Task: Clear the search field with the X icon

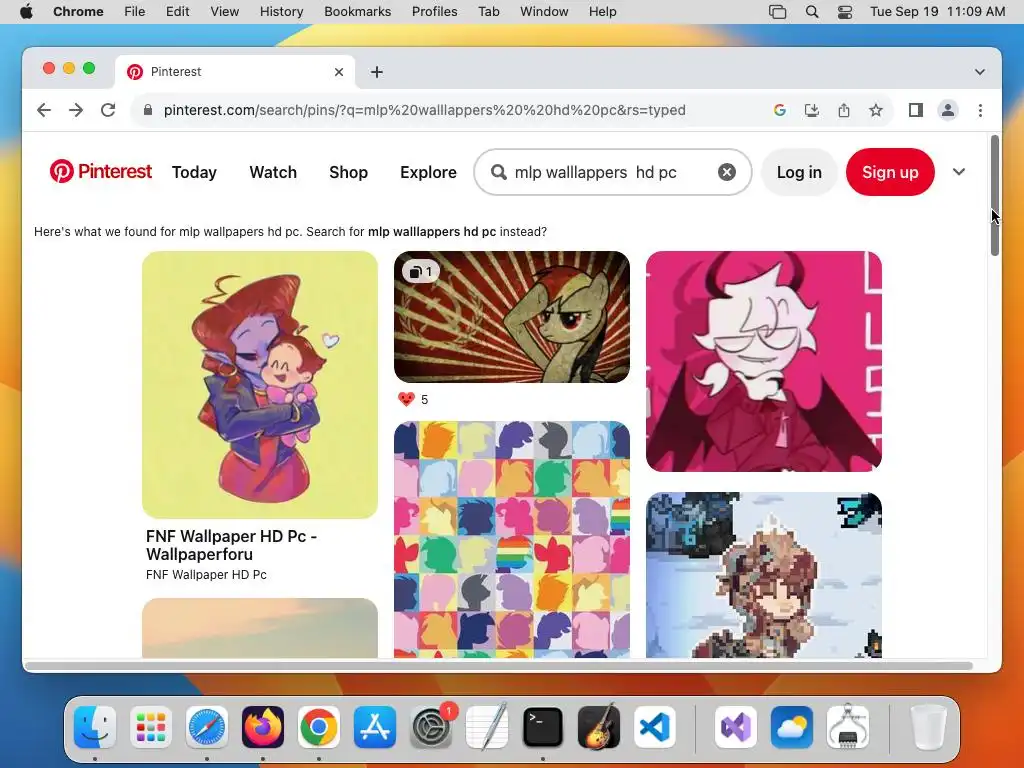Action: [727, 172]
